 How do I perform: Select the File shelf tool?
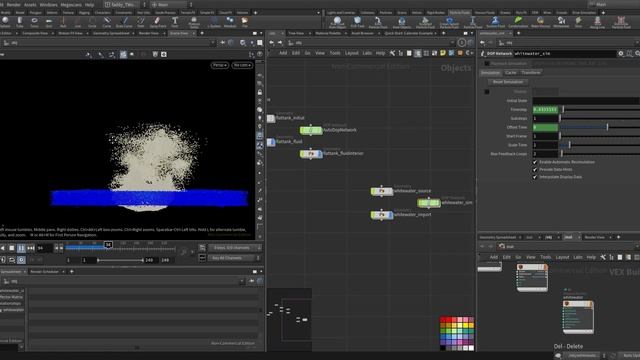pyautogui.click(x=244, y=21)
